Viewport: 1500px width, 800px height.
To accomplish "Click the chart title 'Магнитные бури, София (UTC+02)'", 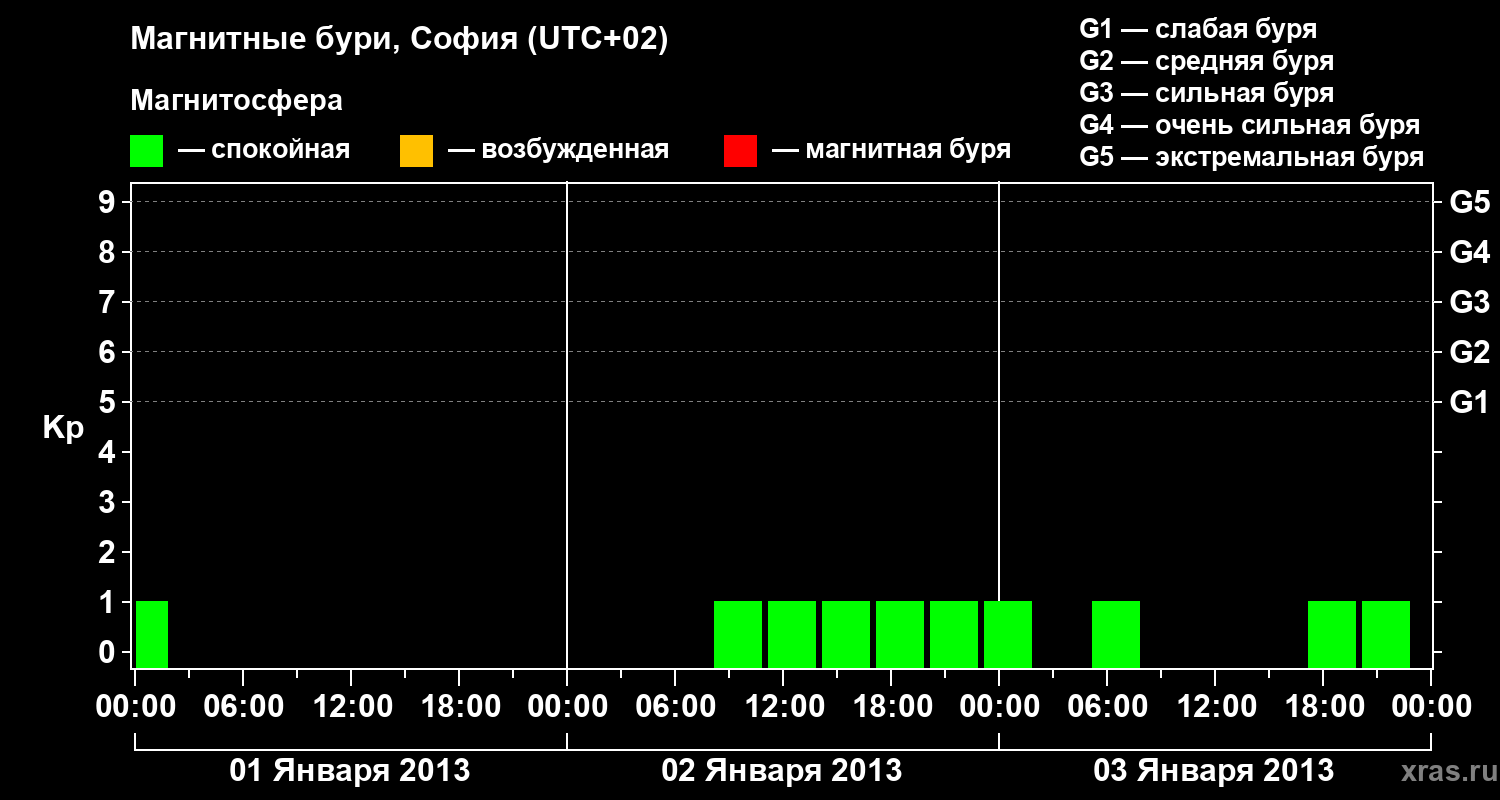I will [x=399, y=40].
